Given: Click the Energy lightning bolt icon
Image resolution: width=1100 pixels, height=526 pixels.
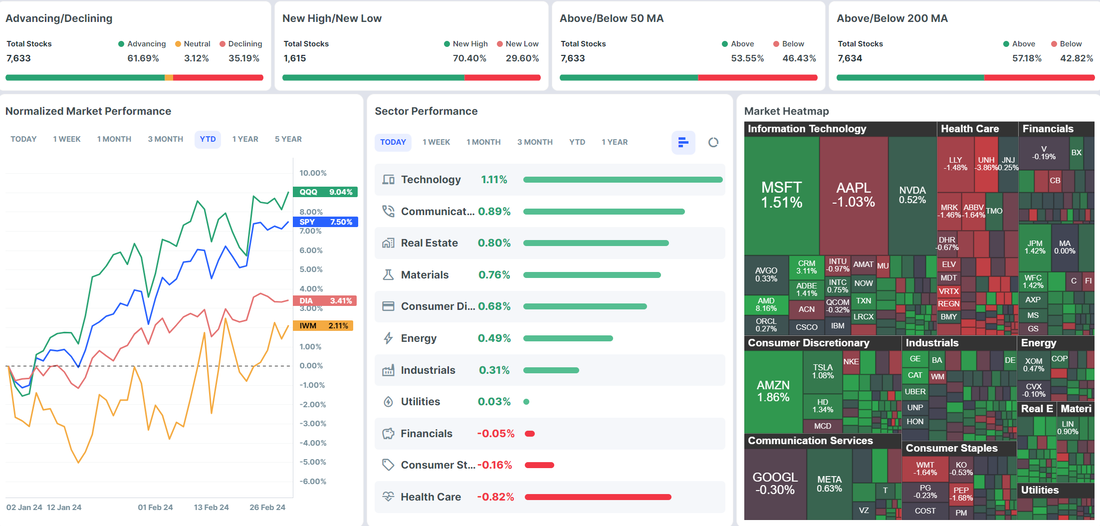Looking at the screenshot, I should (388, 338).
